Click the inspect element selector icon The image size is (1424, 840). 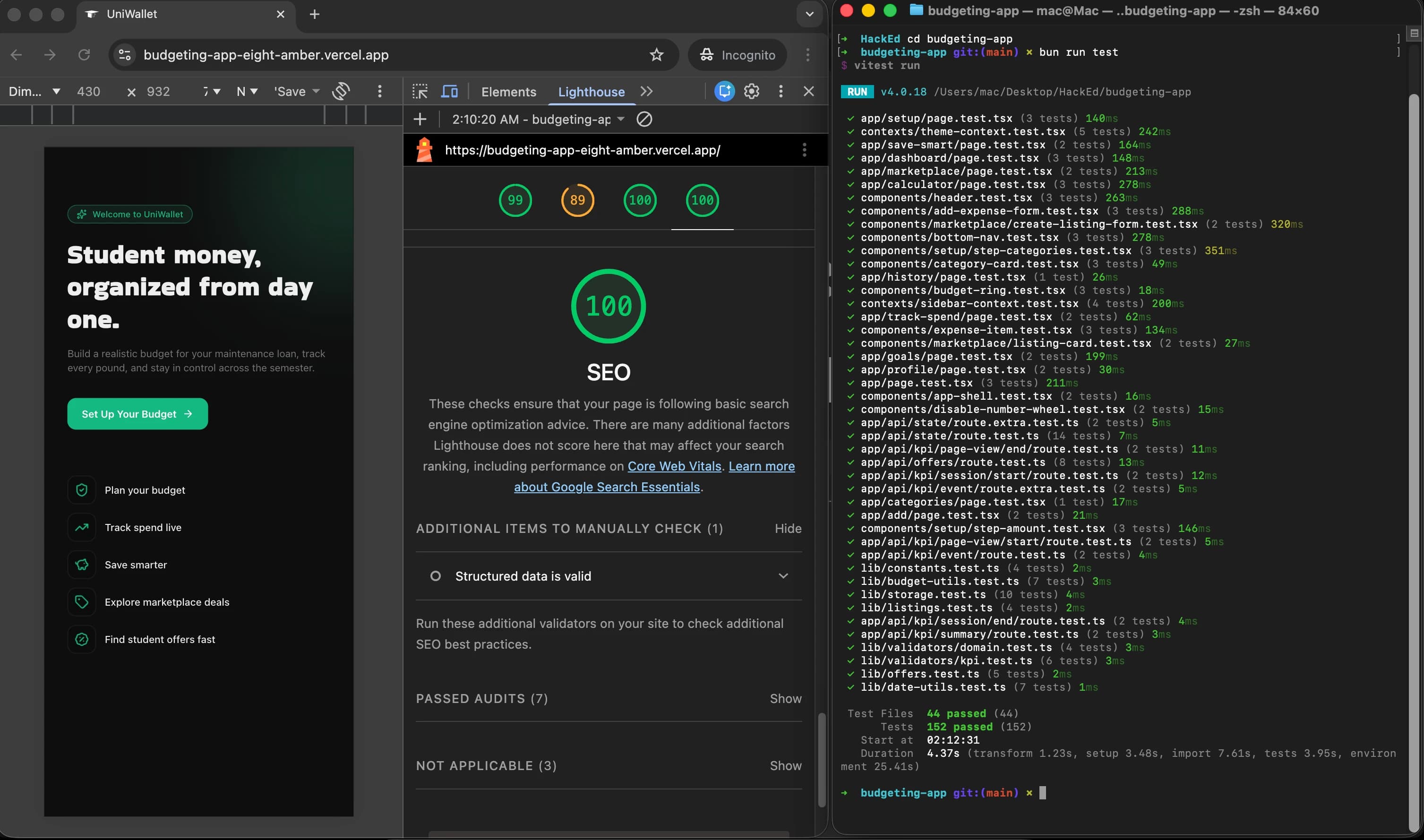point(420,91)
